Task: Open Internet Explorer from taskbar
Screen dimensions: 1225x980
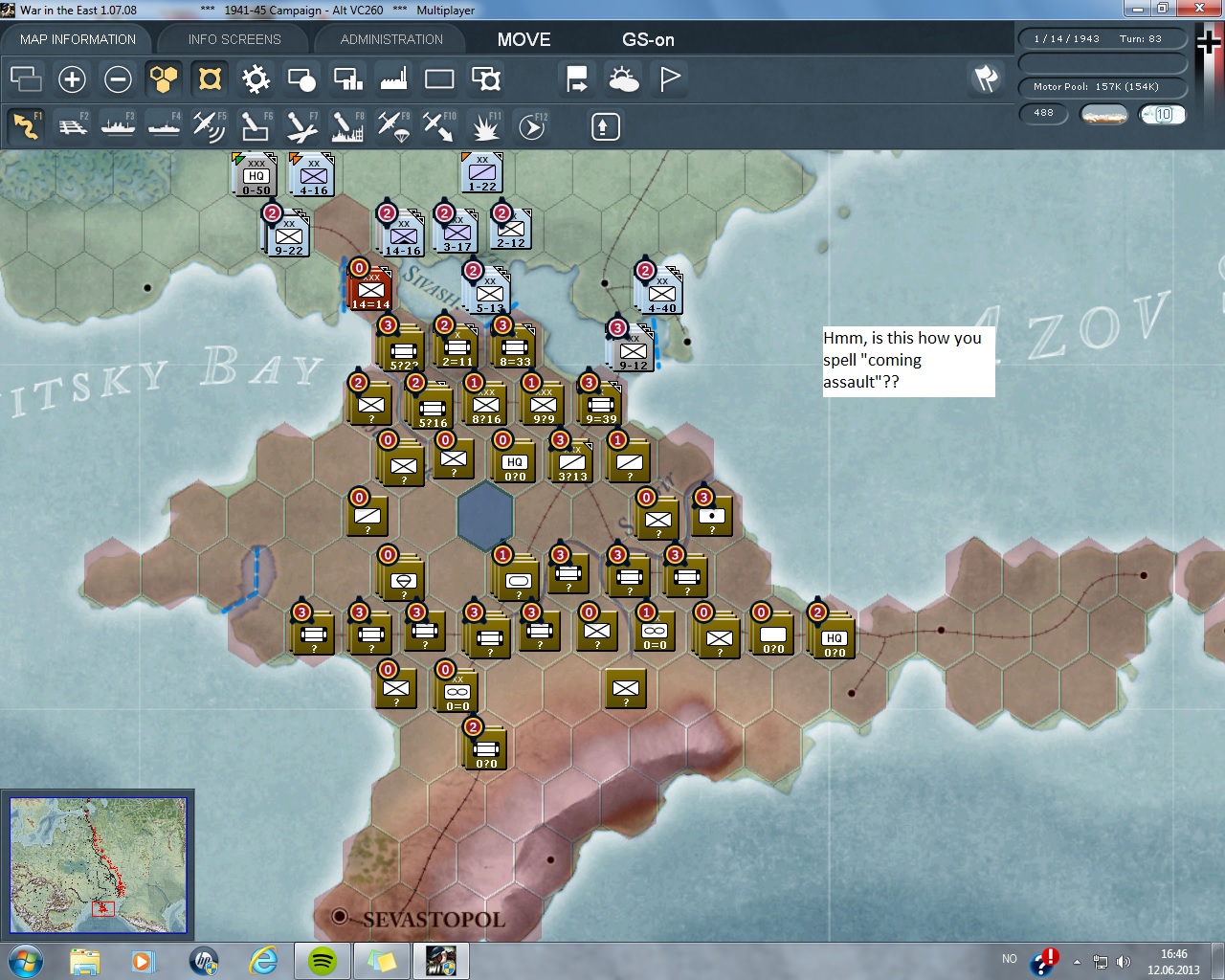Action: 263,961
